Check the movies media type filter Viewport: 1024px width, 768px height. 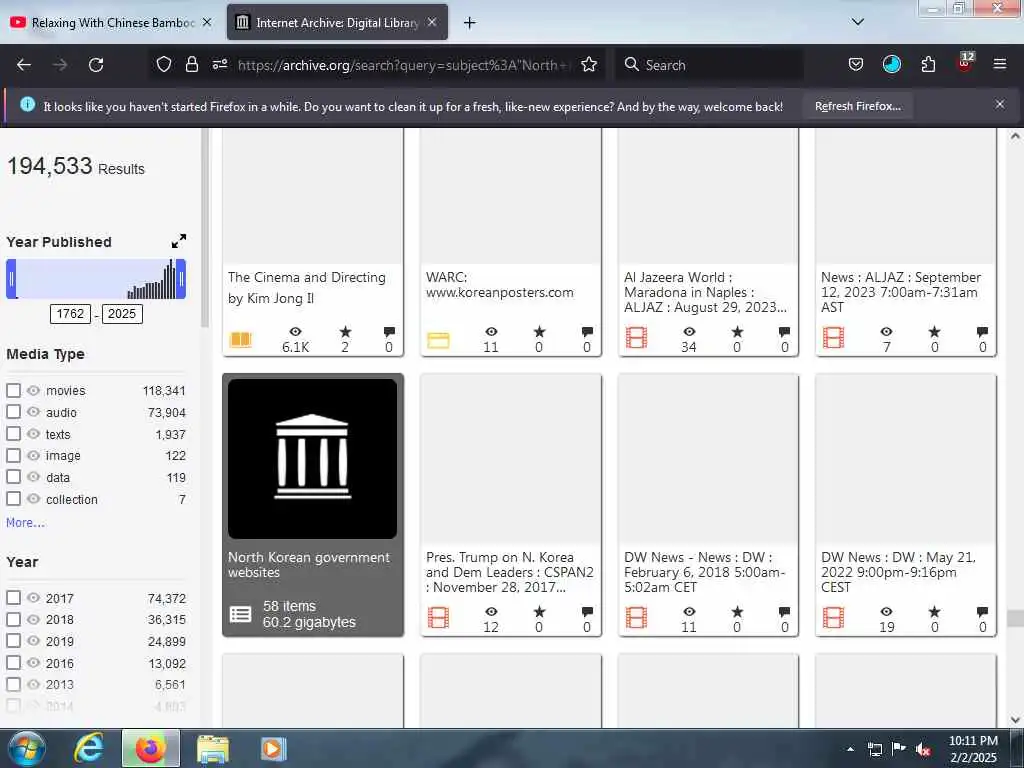(x=13, y=391)
